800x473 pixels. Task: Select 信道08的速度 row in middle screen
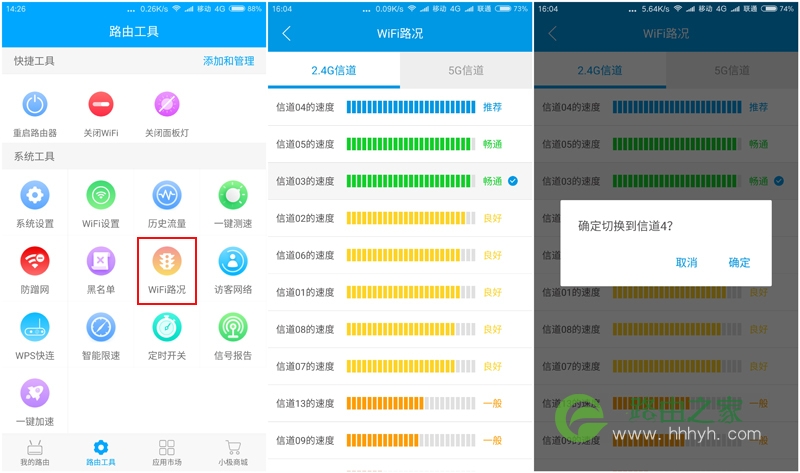coord(400,329)
